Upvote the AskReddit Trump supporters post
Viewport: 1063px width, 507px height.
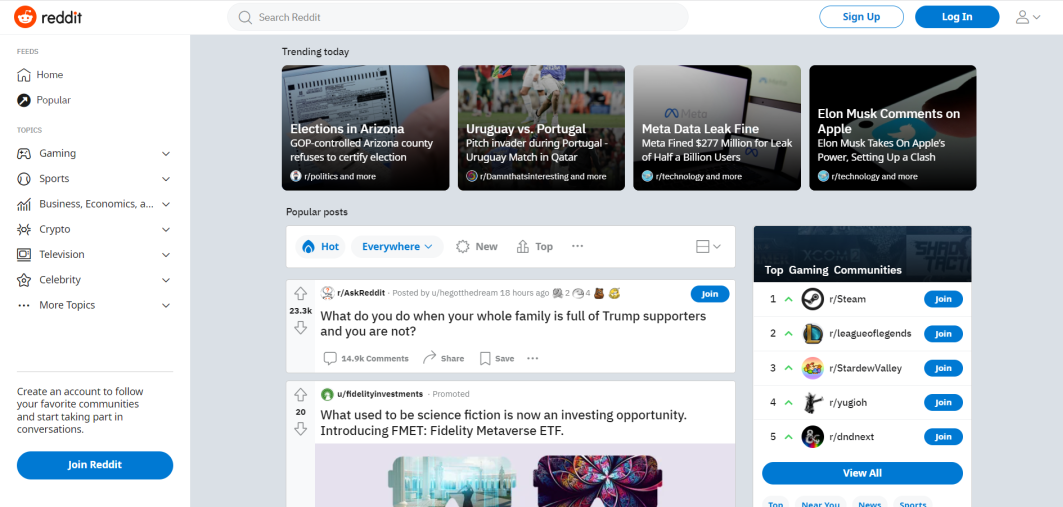click(x=300, y=293)
